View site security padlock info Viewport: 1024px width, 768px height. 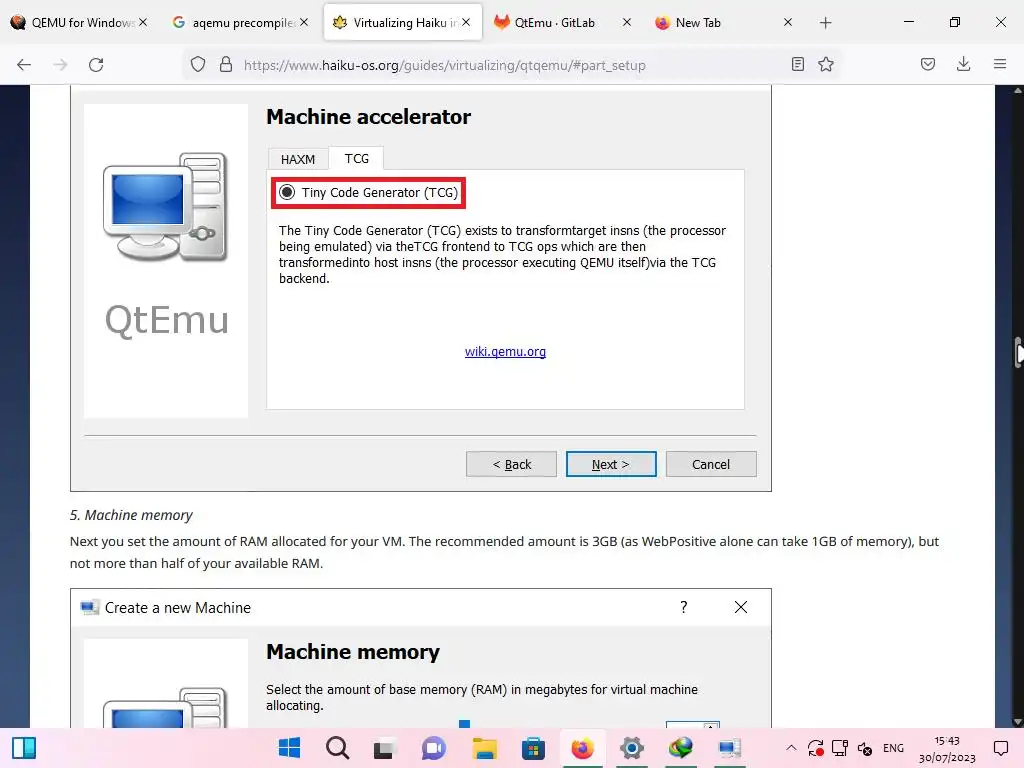pos(226,65)
